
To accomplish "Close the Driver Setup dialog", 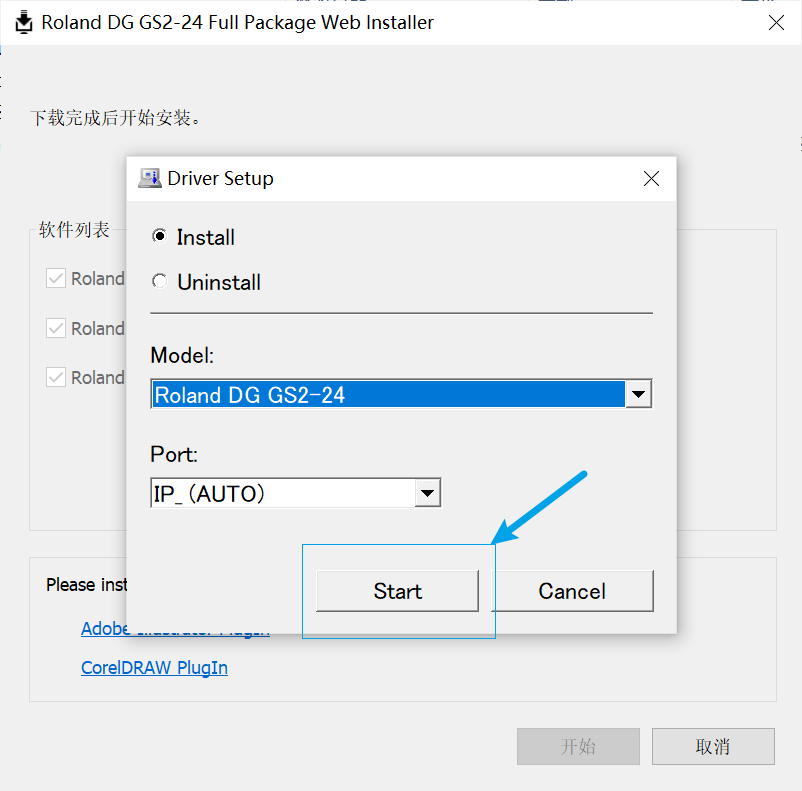I will [x=651, y=179].
